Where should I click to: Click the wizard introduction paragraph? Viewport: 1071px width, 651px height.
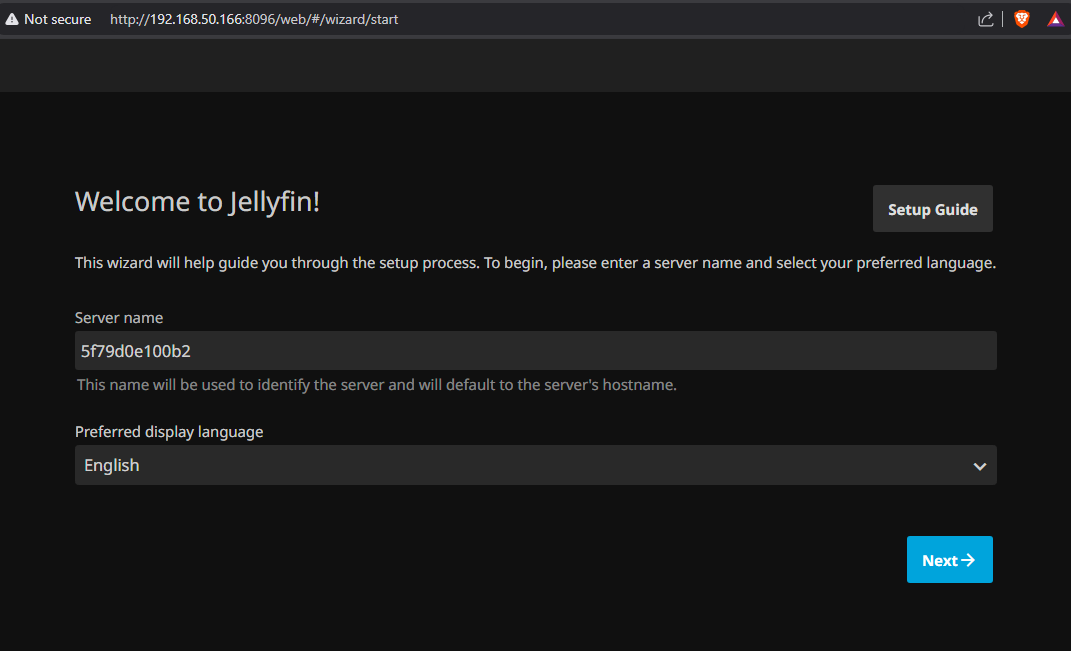click(535, 263)
